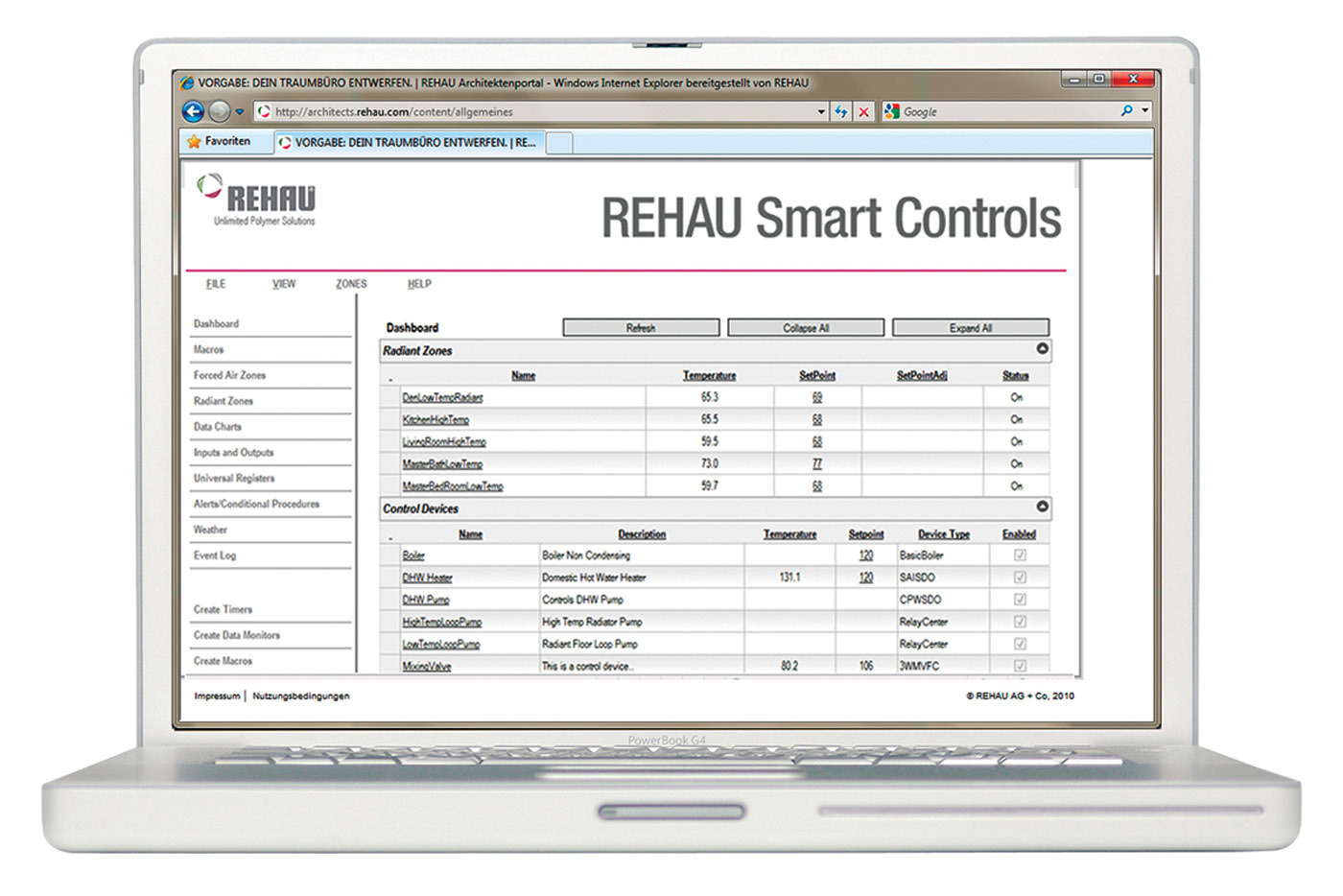Screen dimensions: 1343x896
Task: Open a new blank tab
Action: click(559, 143)
